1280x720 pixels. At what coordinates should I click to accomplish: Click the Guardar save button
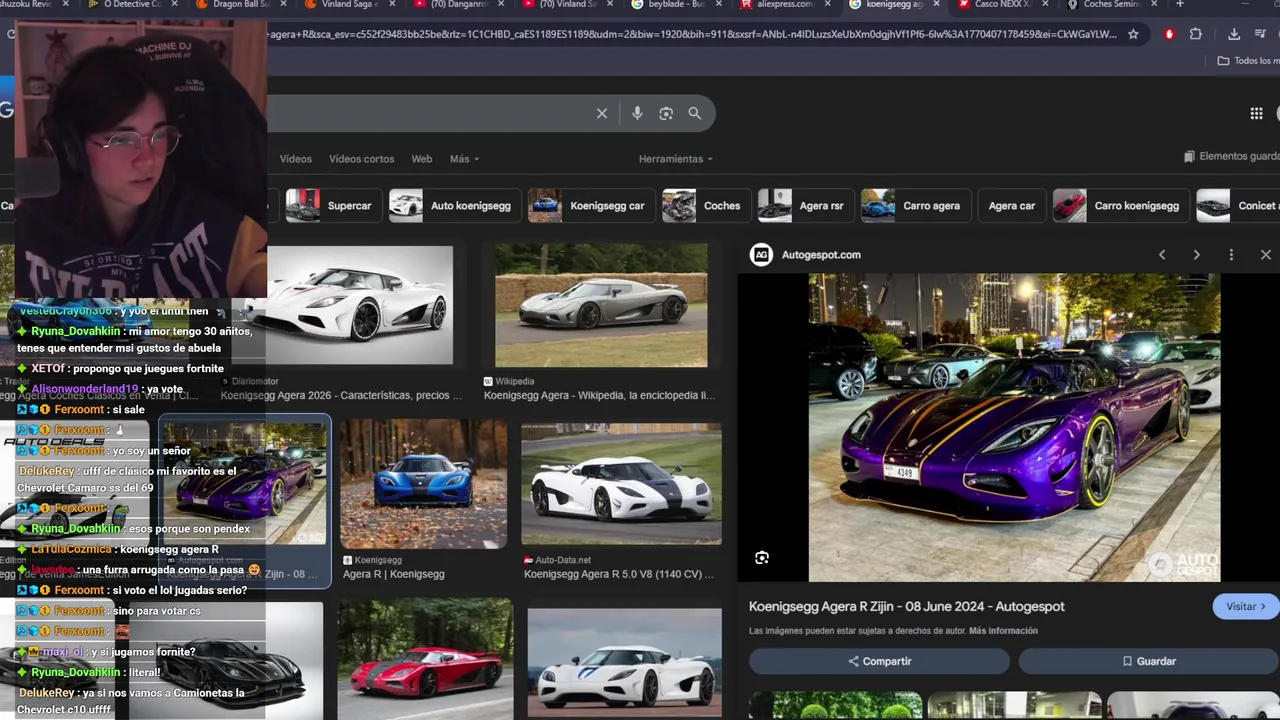point(1148,661)
